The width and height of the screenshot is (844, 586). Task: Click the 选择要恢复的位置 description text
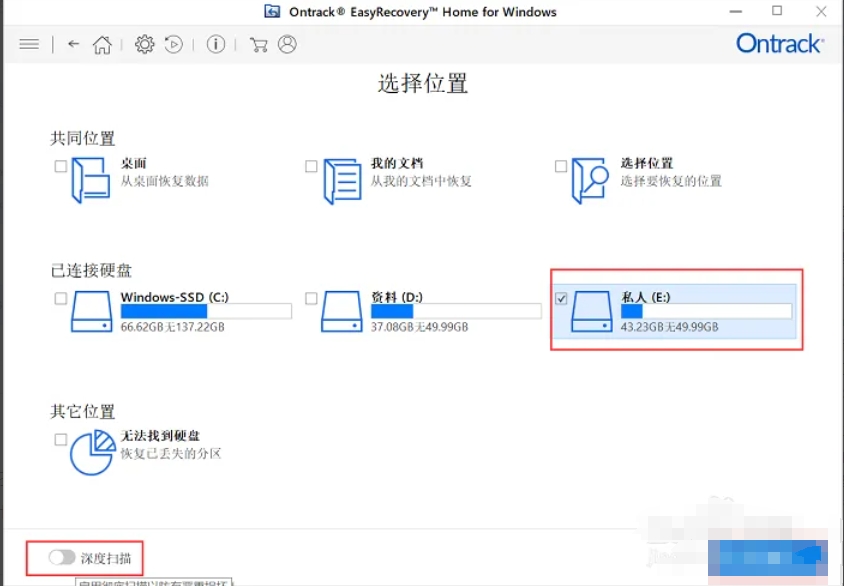tap(671, 181)
